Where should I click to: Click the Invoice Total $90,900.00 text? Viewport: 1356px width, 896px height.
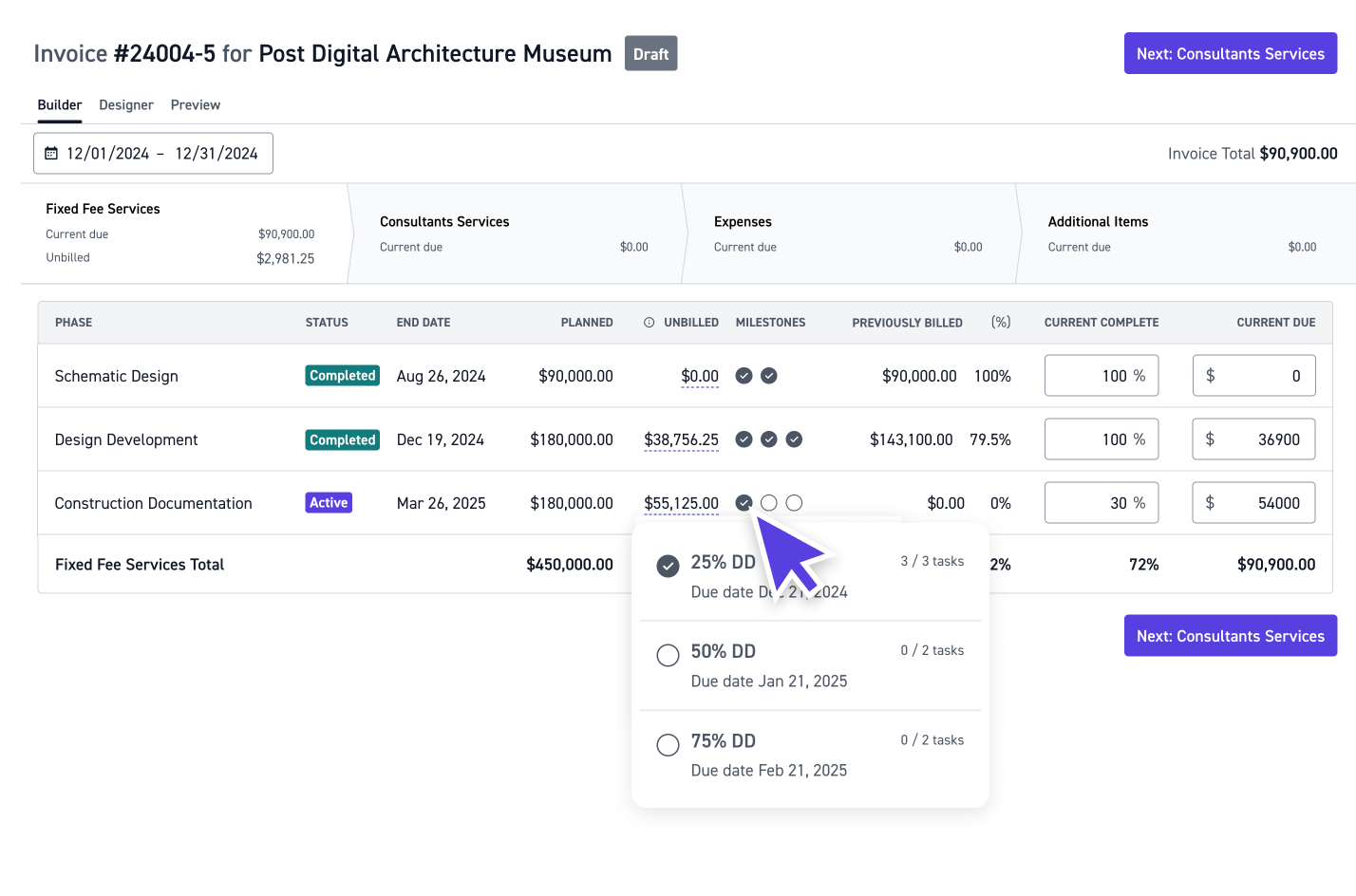point(1252,154)
